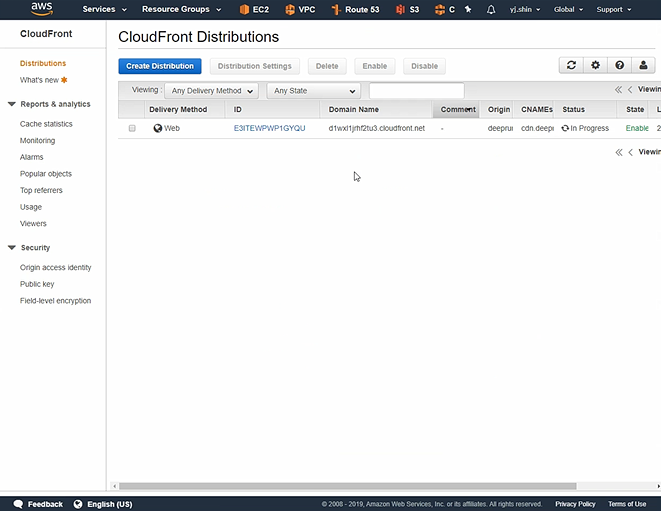Click the user person icon button
Screen dimensions: 661x511
(x=643, y=65)
